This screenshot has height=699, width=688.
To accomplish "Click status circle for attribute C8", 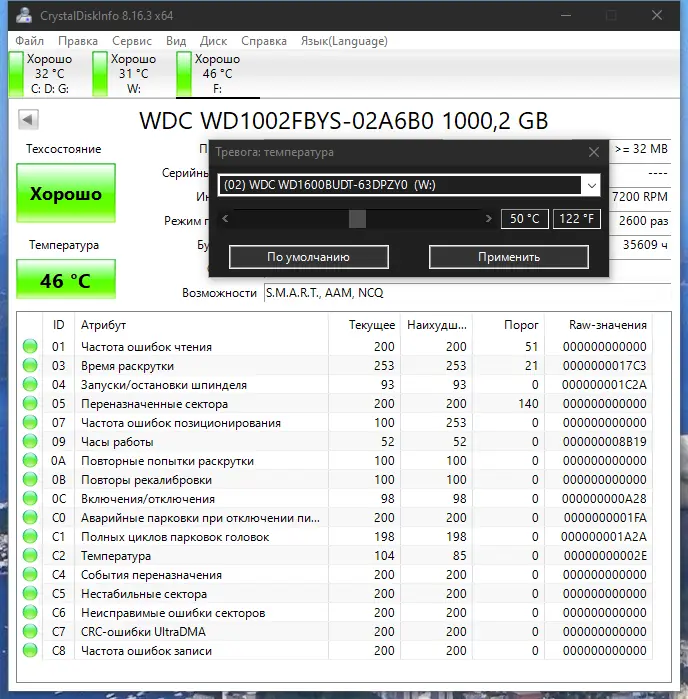I will 30,650.
